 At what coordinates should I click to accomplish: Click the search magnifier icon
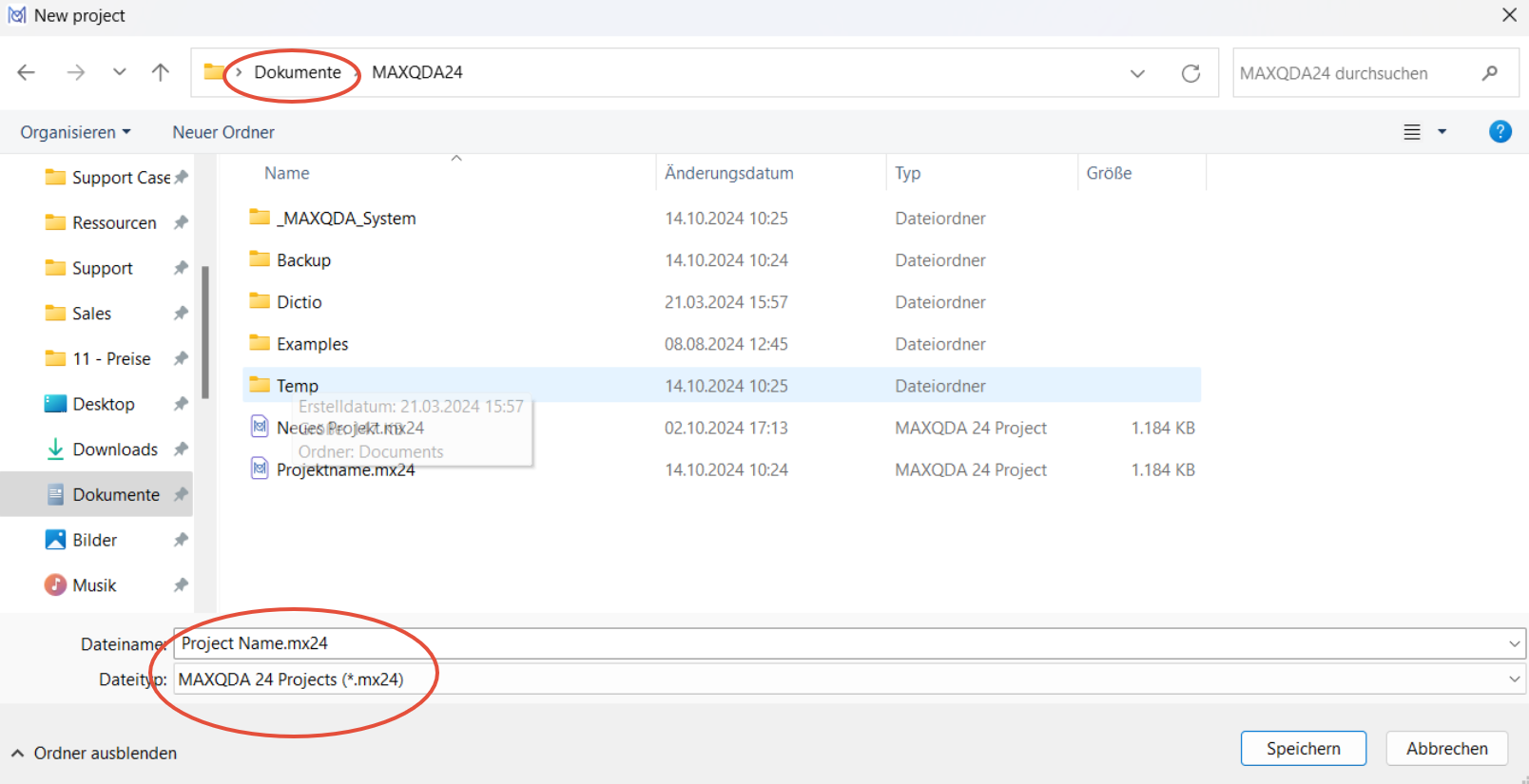[x=1490, y=73]
